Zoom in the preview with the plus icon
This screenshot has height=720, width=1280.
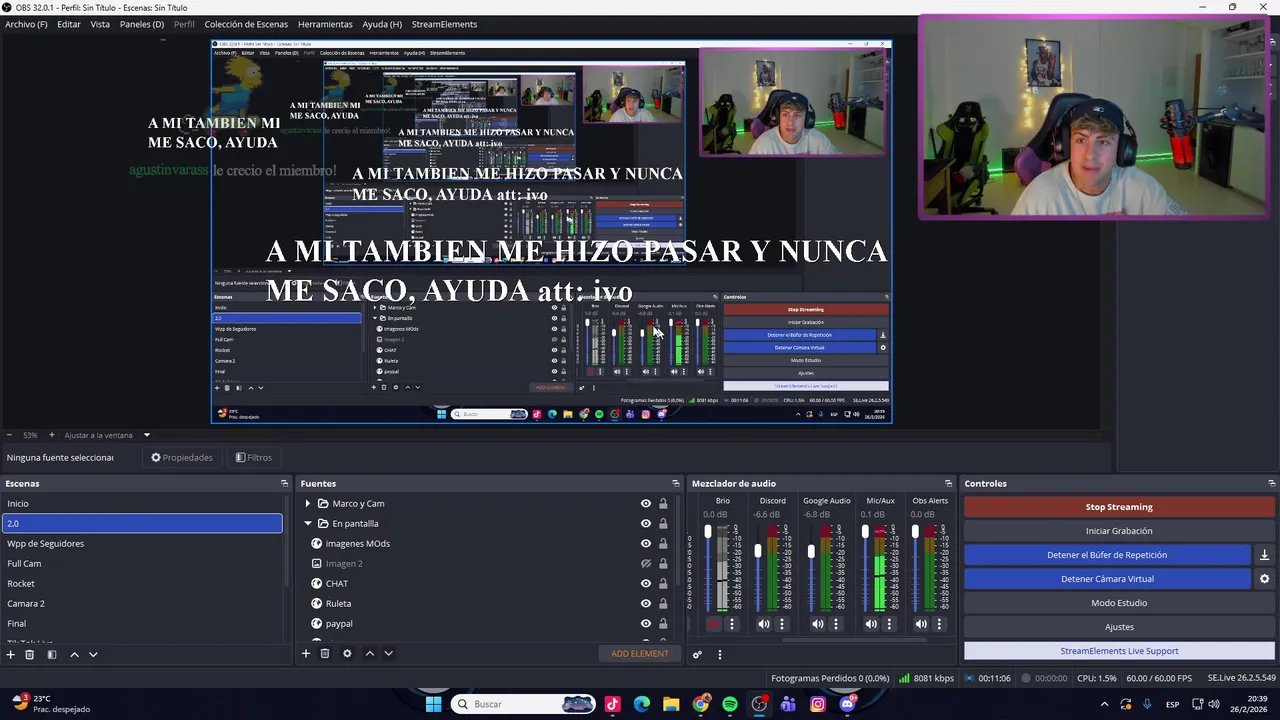tap(52, 435)
